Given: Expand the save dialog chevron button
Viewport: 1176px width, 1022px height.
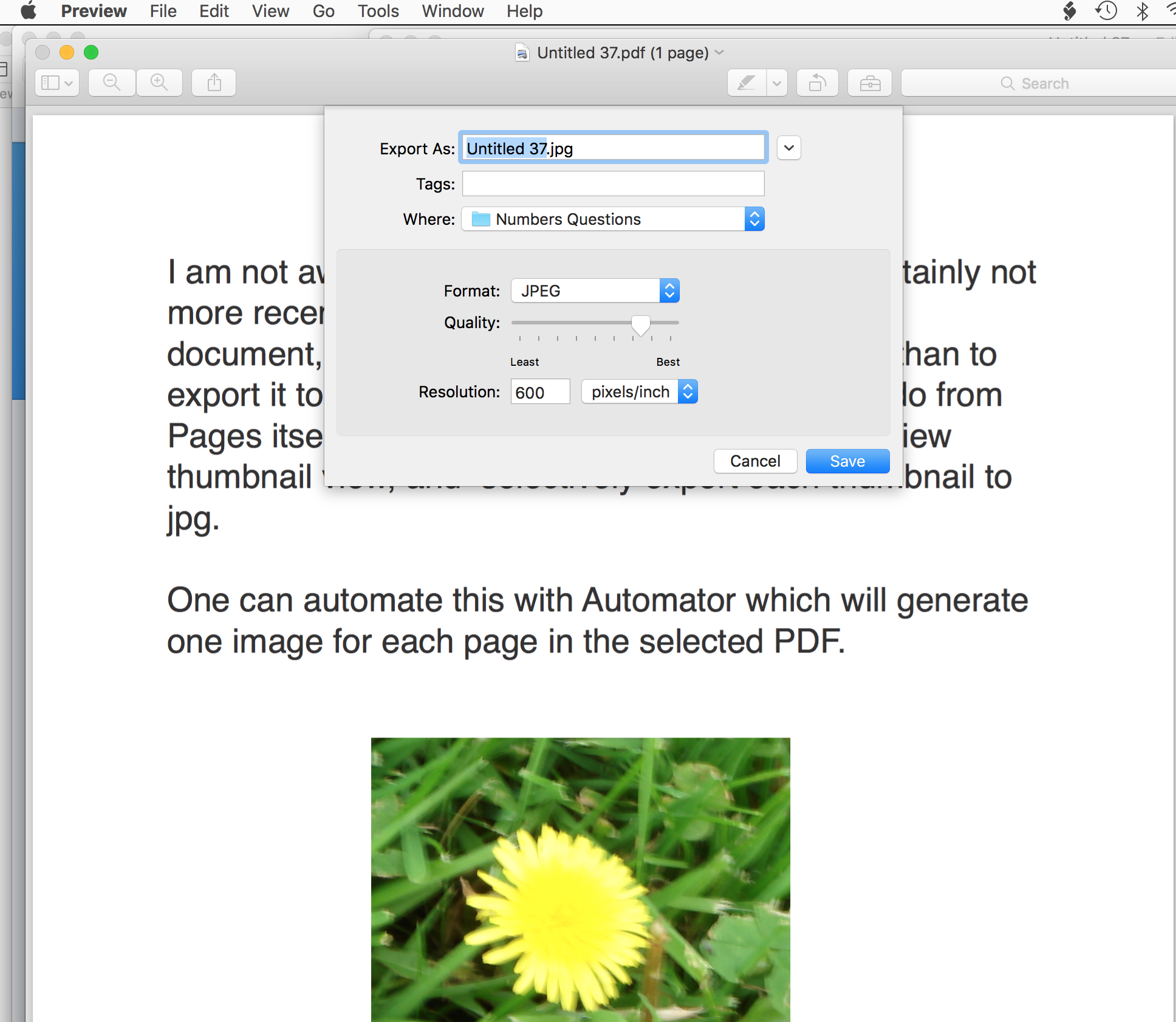Looking at the screenshot, I should tap(788, 148).
